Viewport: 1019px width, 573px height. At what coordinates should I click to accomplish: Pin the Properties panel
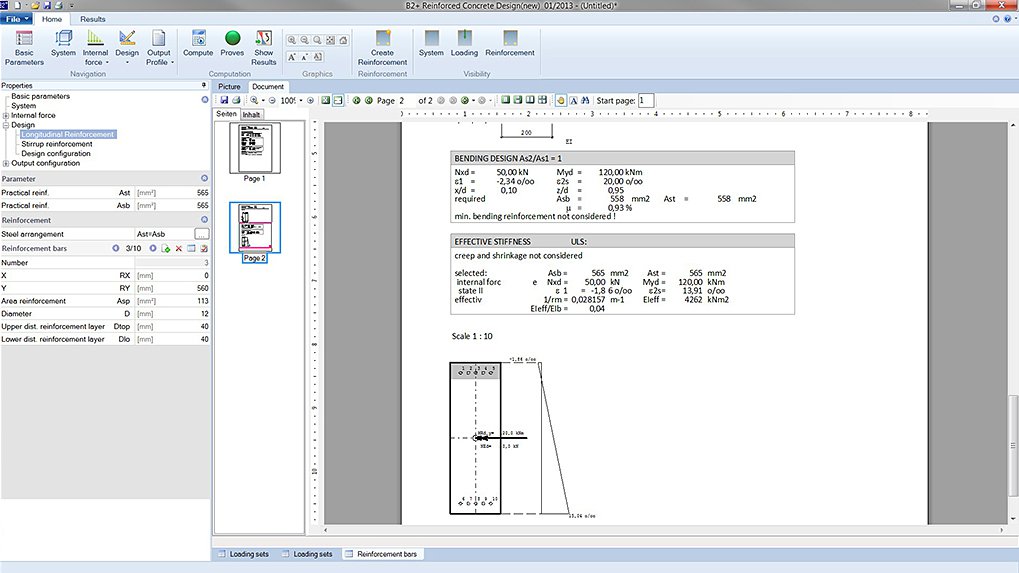[x=203, y=85]
